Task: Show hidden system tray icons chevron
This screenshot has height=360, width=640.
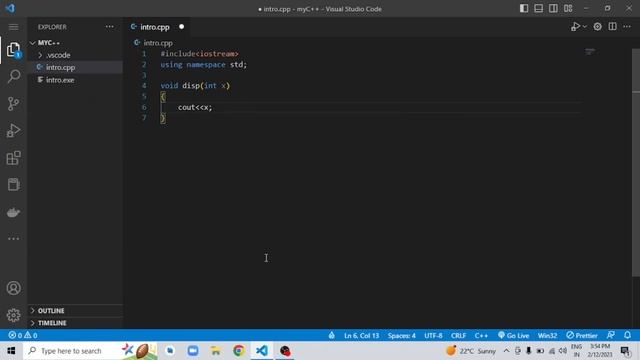Action: (506, 351)
